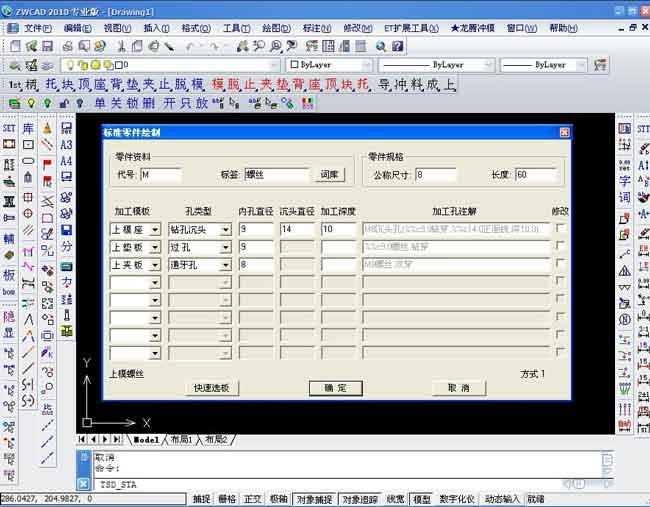Expand the 钻孔沉头 hole type dropdown
Image resolution: width=650 pixels, height=507 pixels.
225,230
